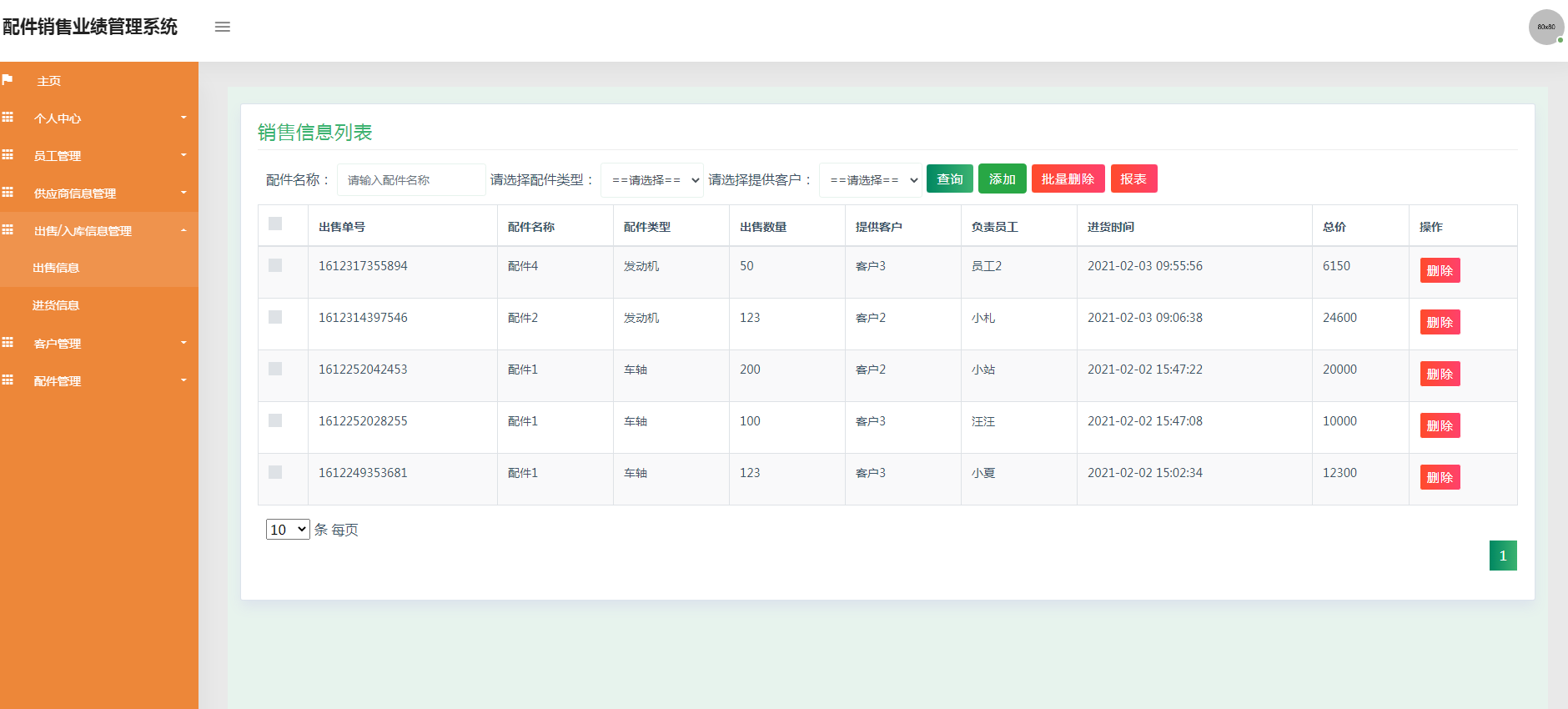1568x709 pixels.
Task: Select 员工管理 in the sidebar
Action: pos(58,156)
